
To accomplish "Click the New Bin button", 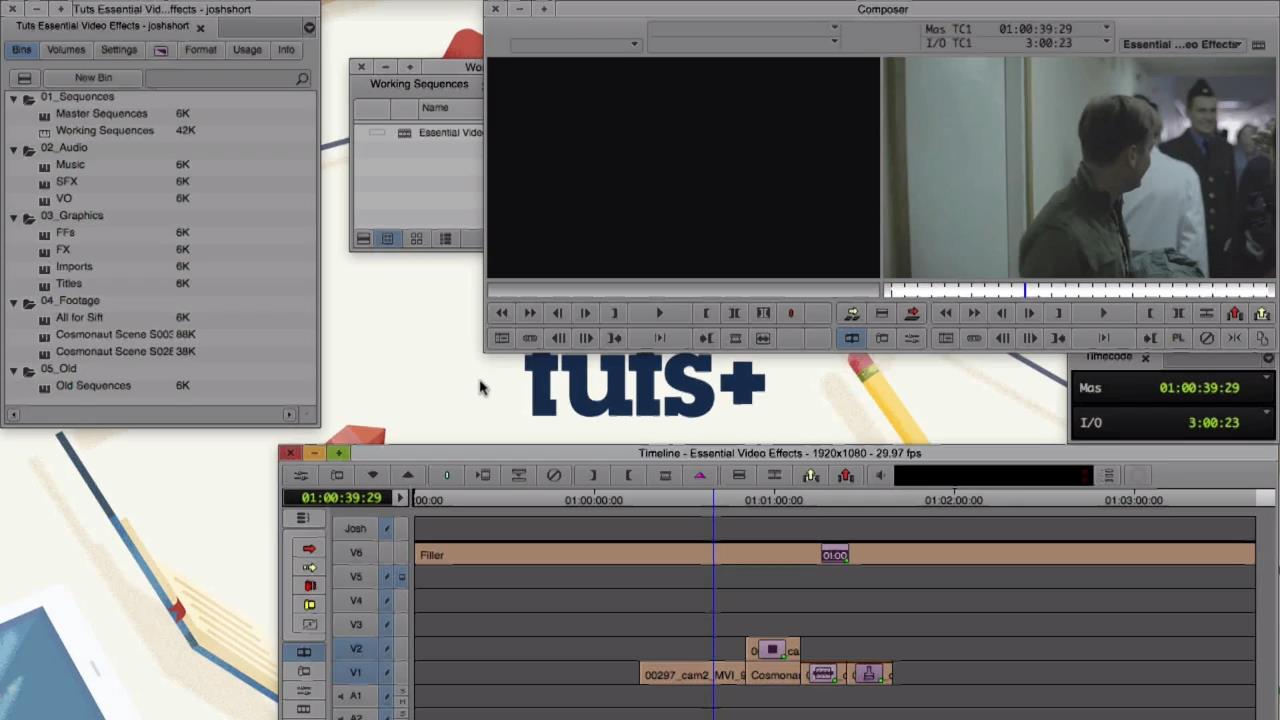I will [x=93, y=78].
